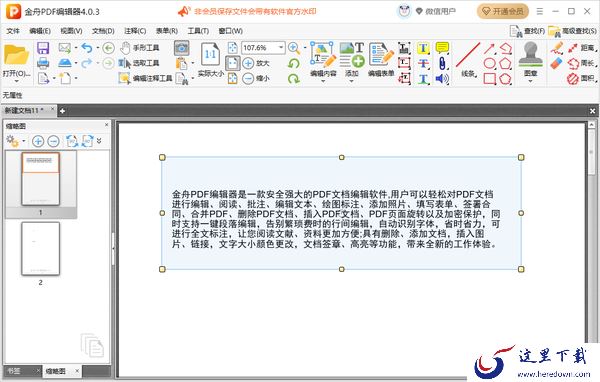Click the redo arrow icon
Viewport: 600px width, 382px height.
(87, 63)
